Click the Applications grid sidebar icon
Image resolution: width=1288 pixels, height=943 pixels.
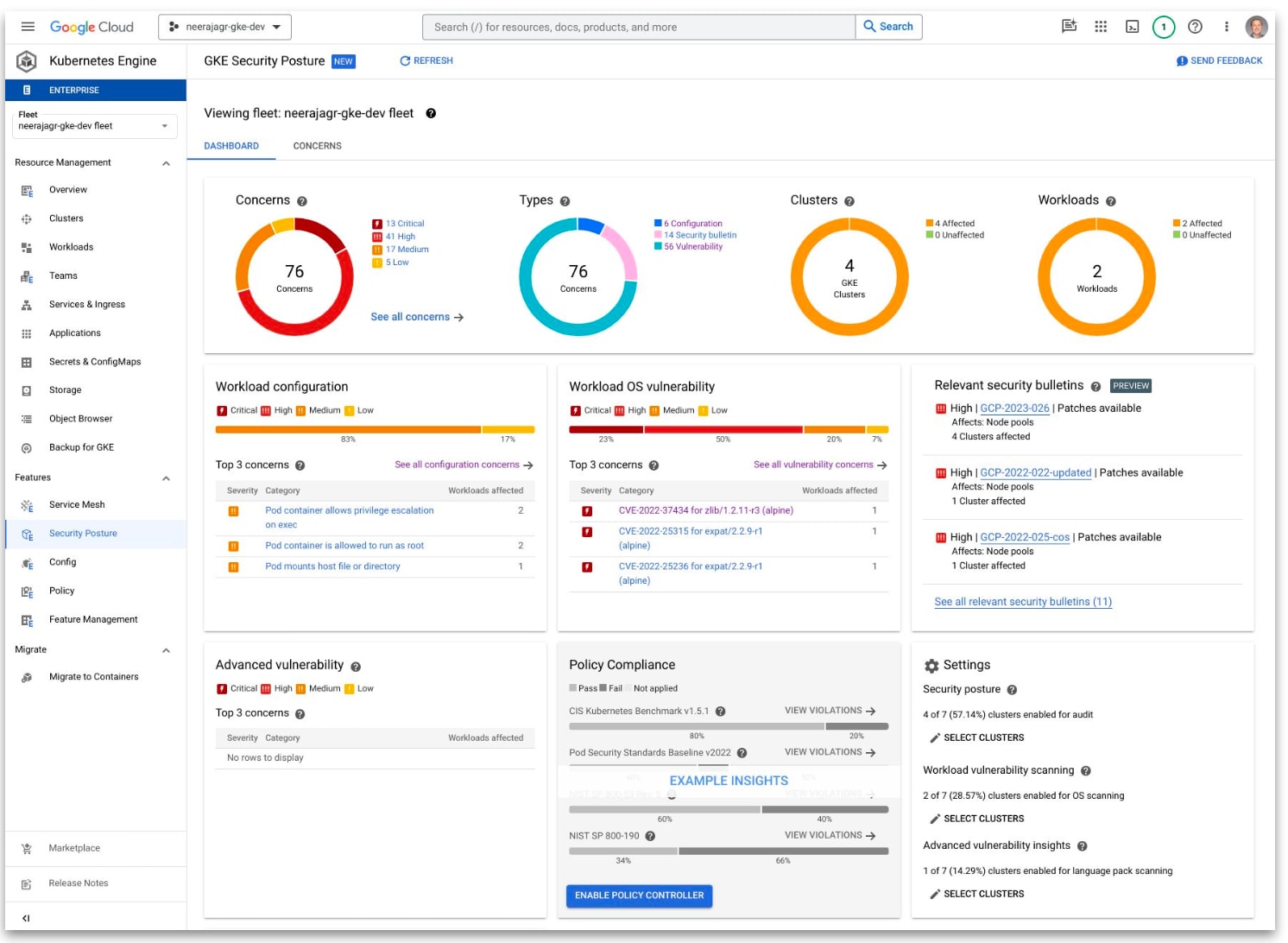tap(27, 333)
